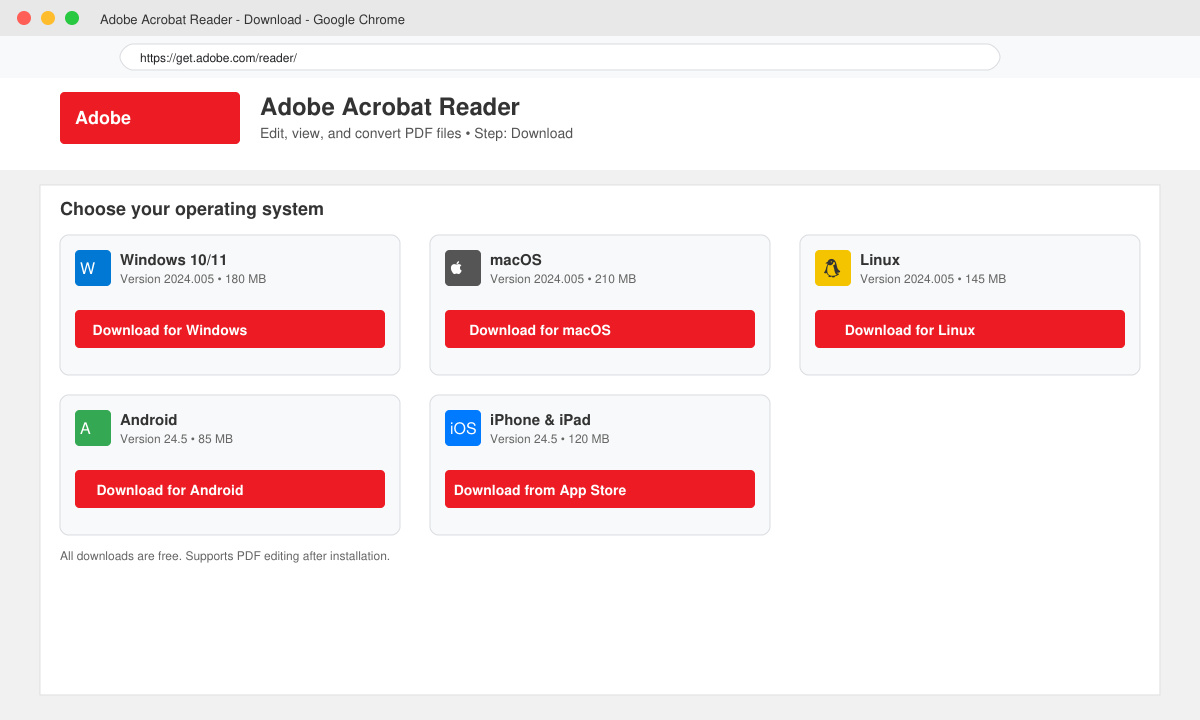This screenshot has height=720, width=1200.
Task: Select the 'macOS' card title
Action: 516,260
